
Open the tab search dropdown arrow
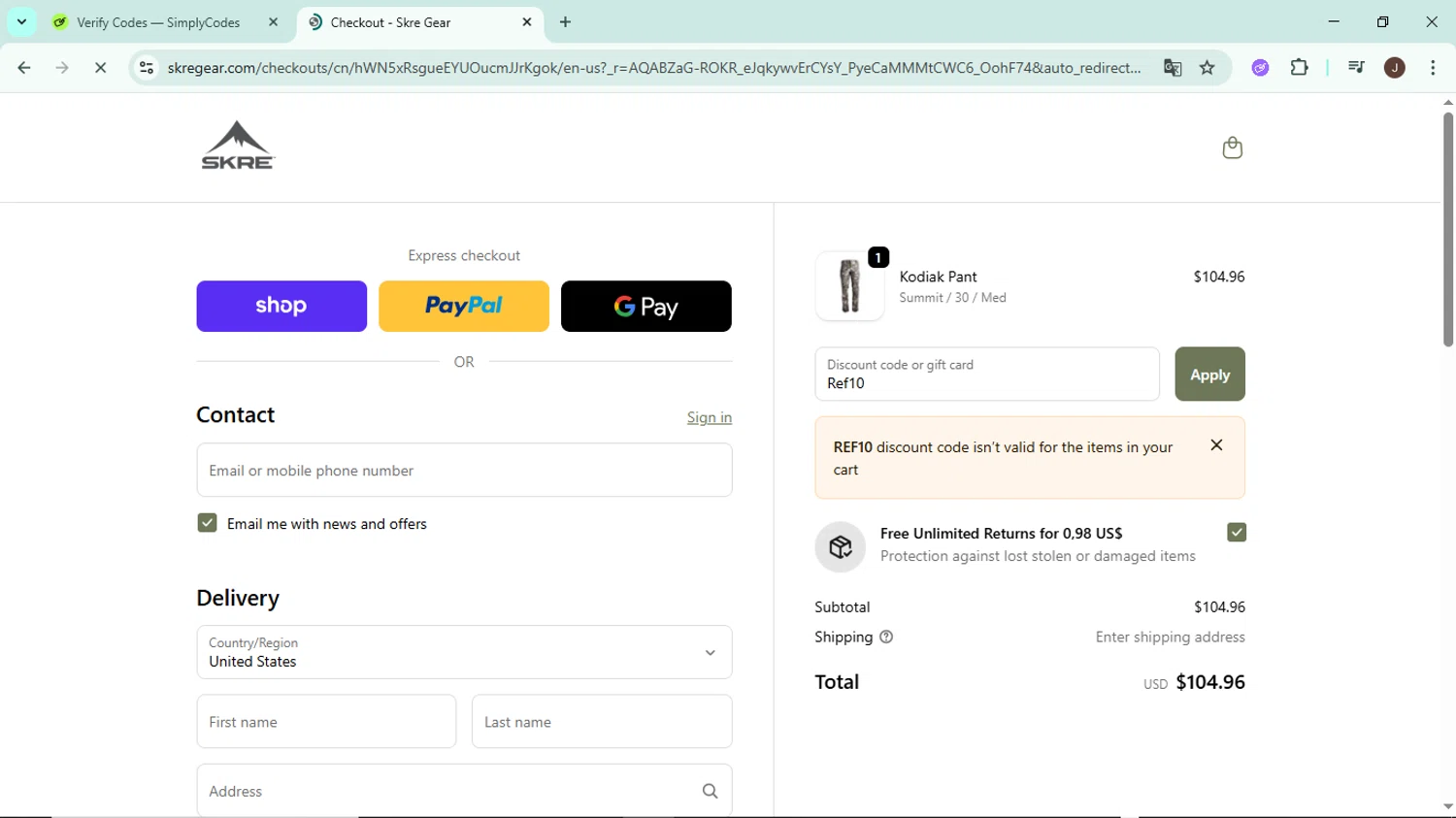point(21,22)
